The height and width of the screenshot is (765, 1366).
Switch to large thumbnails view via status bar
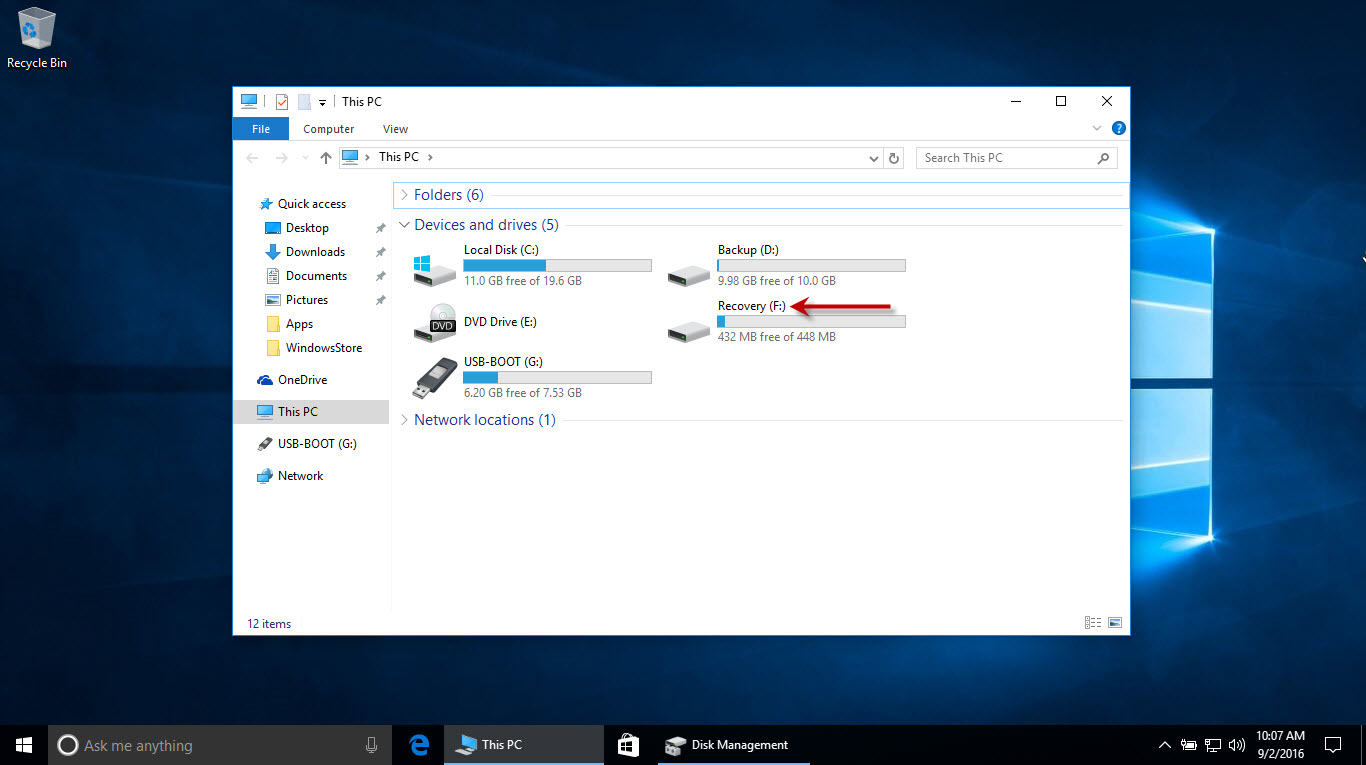click(1113, 622)
